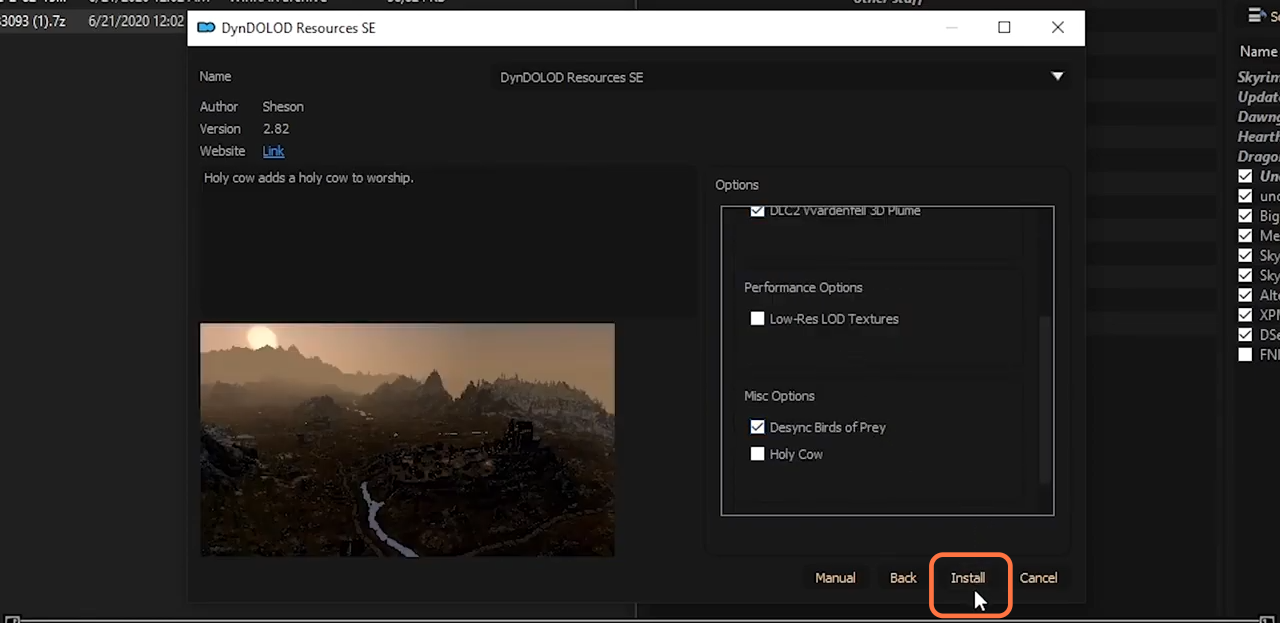Select the Hearth plugin entry
This screenshot has width=1280, height=623.
pyautogui.click(x=1258, y=137)
